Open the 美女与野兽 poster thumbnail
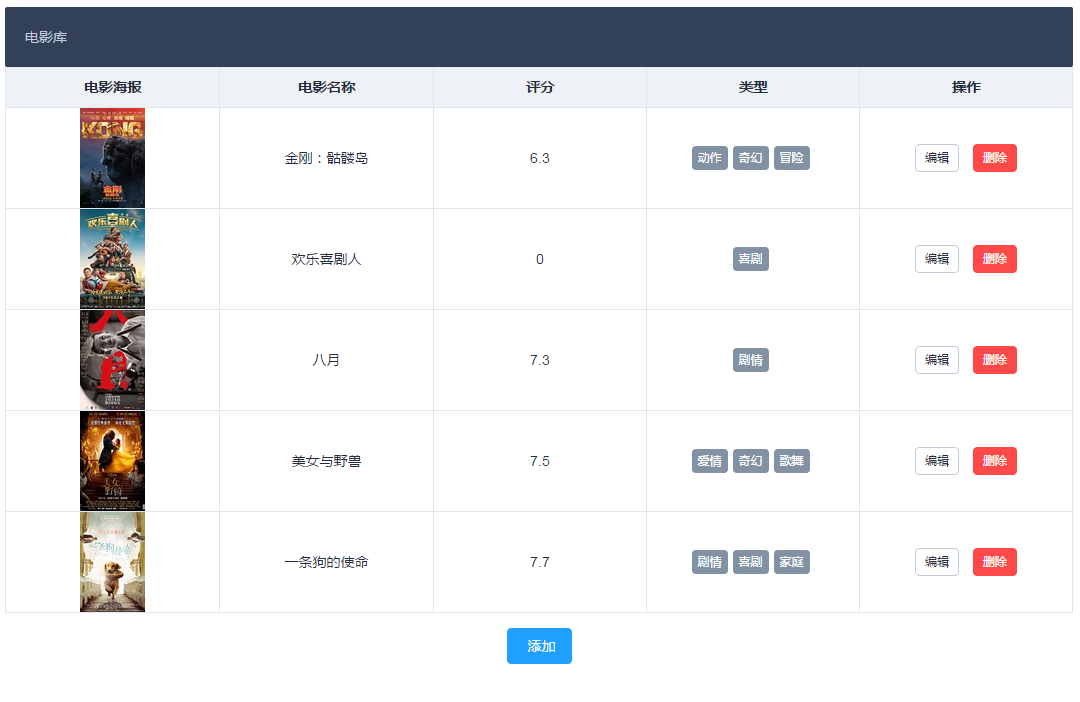This screenshot has width=1080, height=702. tap(112, 460)
